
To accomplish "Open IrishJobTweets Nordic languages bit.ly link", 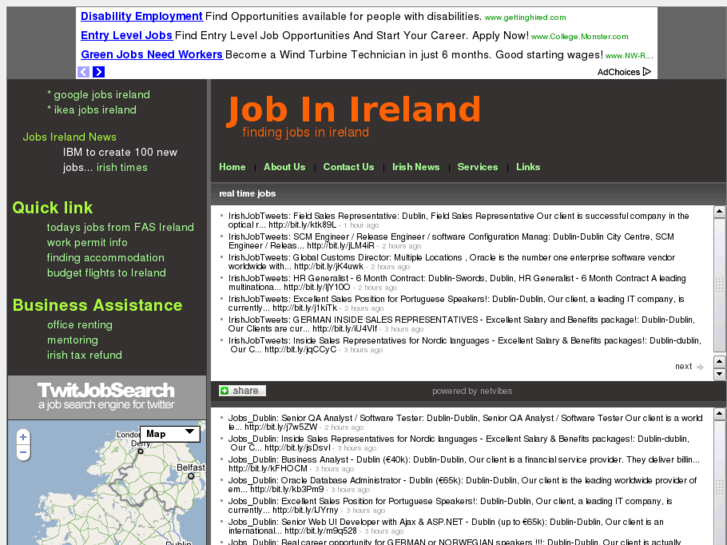I will click(300, 350).
